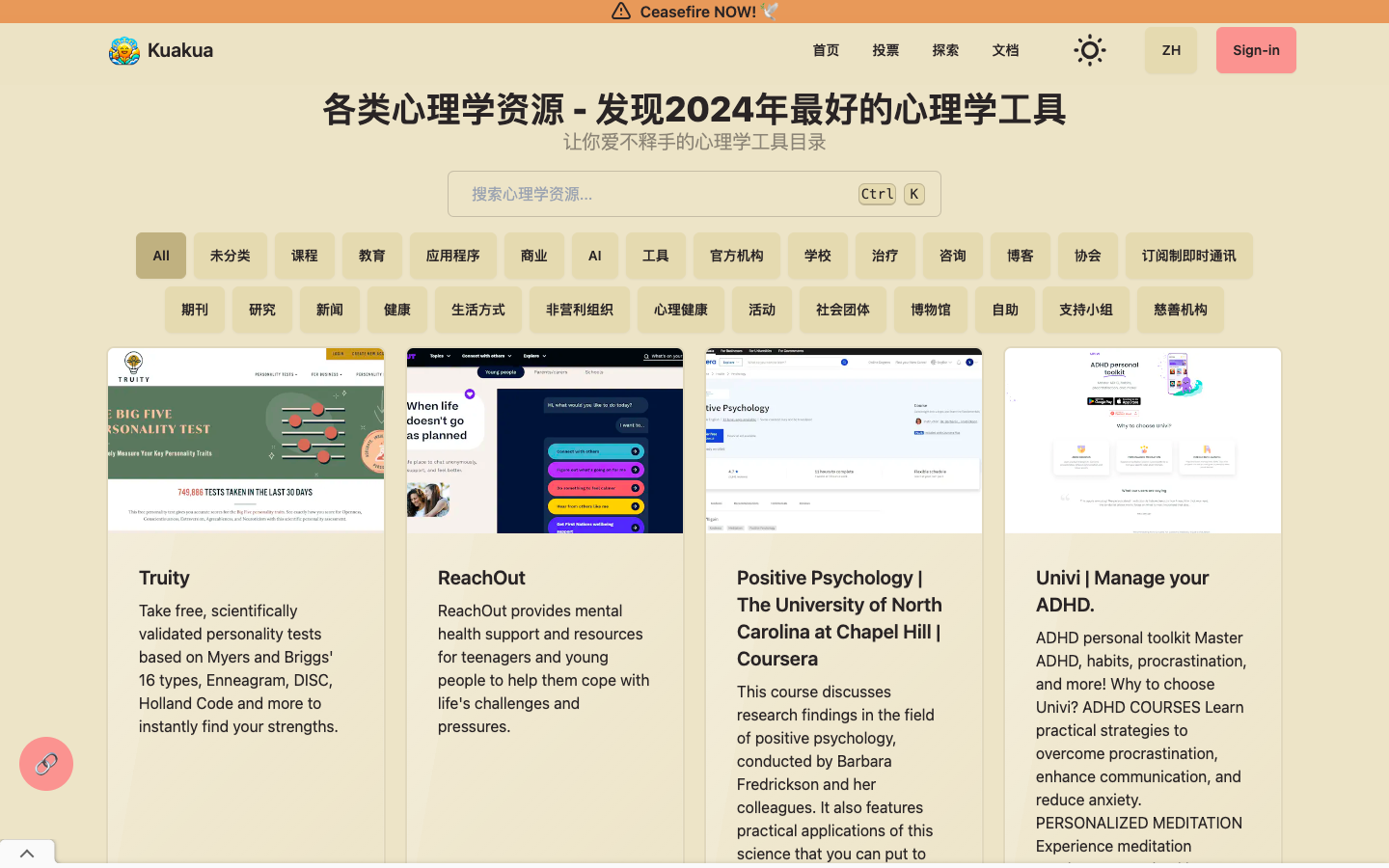Open the Truity card screenshot thumbnail

tap(246, 441)
